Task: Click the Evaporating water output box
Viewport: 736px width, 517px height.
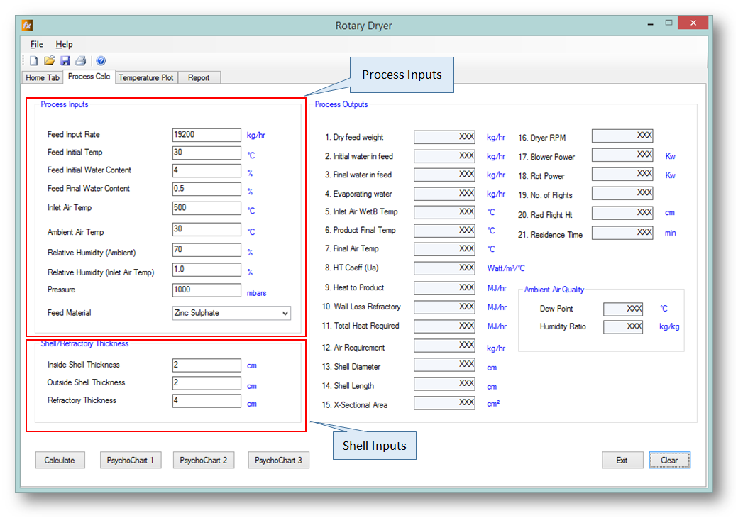Action: (x=445, y=193)
